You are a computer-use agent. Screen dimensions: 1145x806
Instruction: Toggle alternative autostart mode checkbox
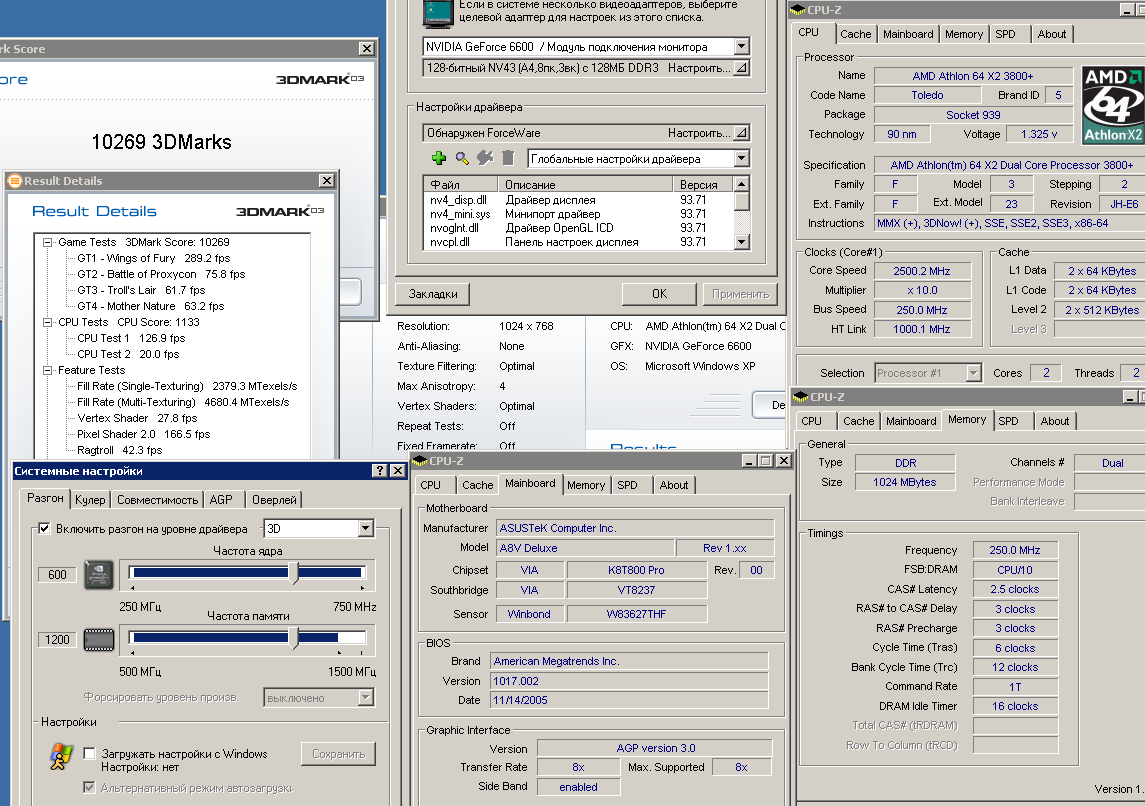click(90, 787)
